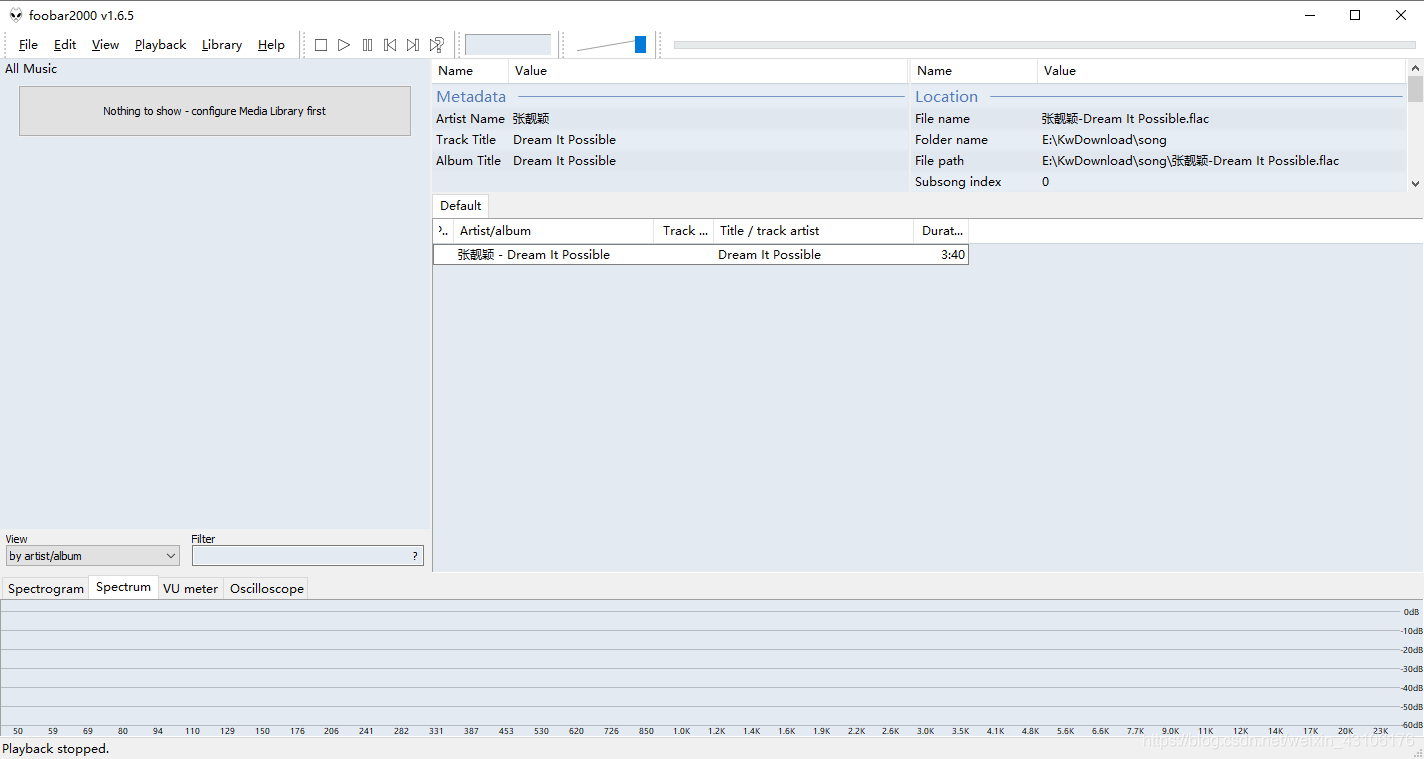Screen dimensions: 1424x759
Task: Click the Default playlist tab
Action: coord(460,206)
